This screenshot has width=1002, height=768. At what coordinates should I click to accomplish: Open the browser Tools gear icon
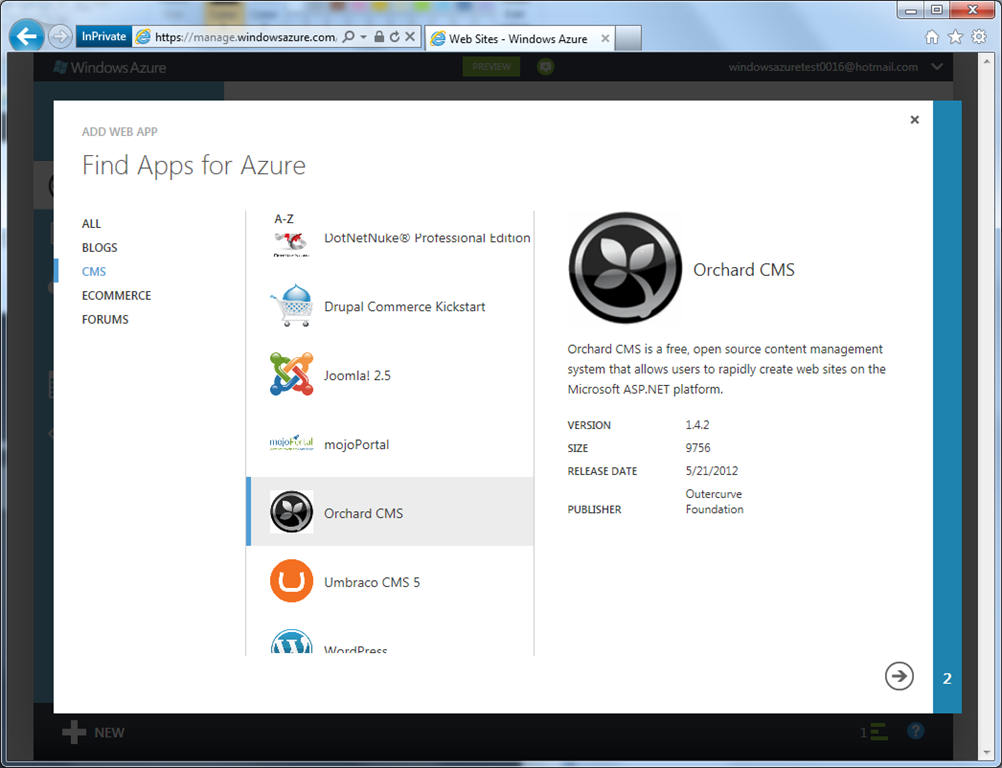[x=979, y=37]
